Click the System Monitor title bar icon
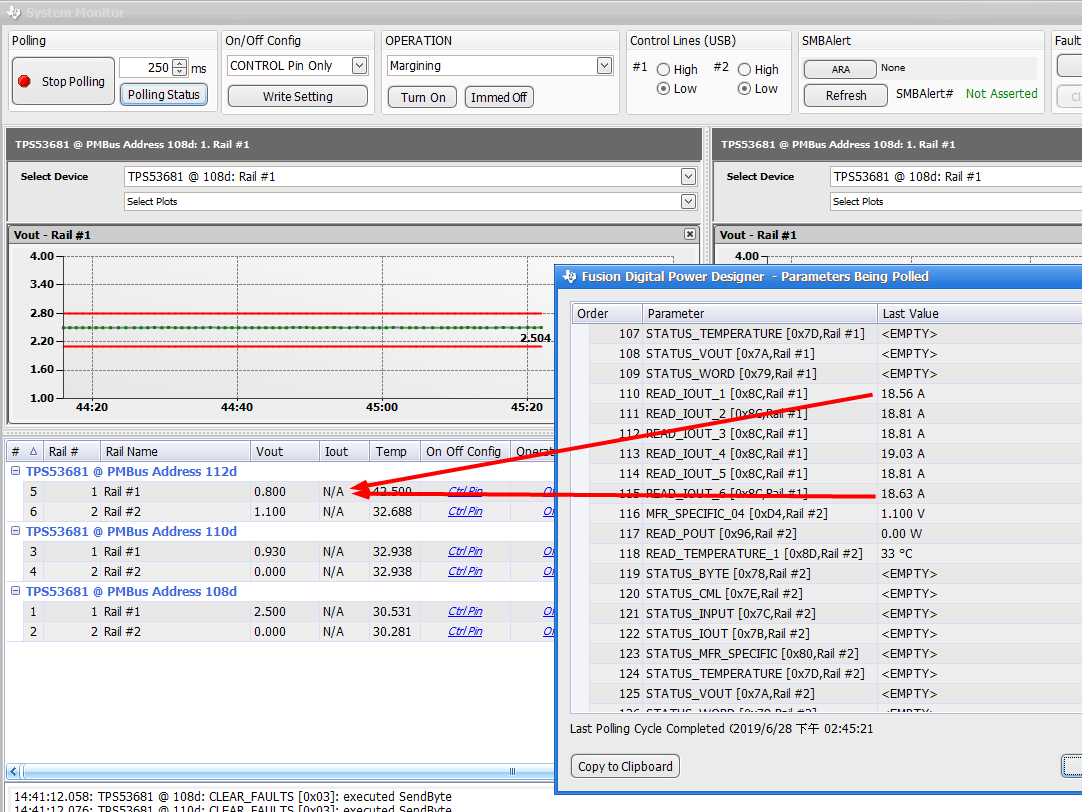 click(14, 12)
